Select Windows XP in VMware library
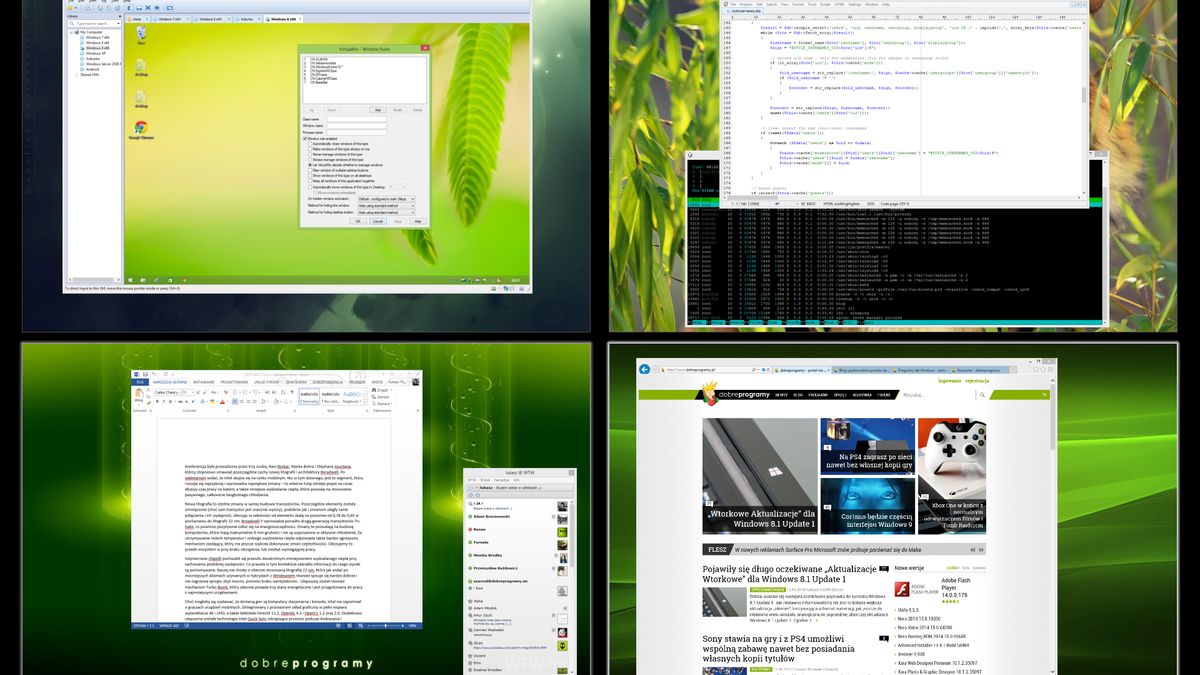Image resolution: width=1200 pixels, height=675 pixels. click(96, 53)
